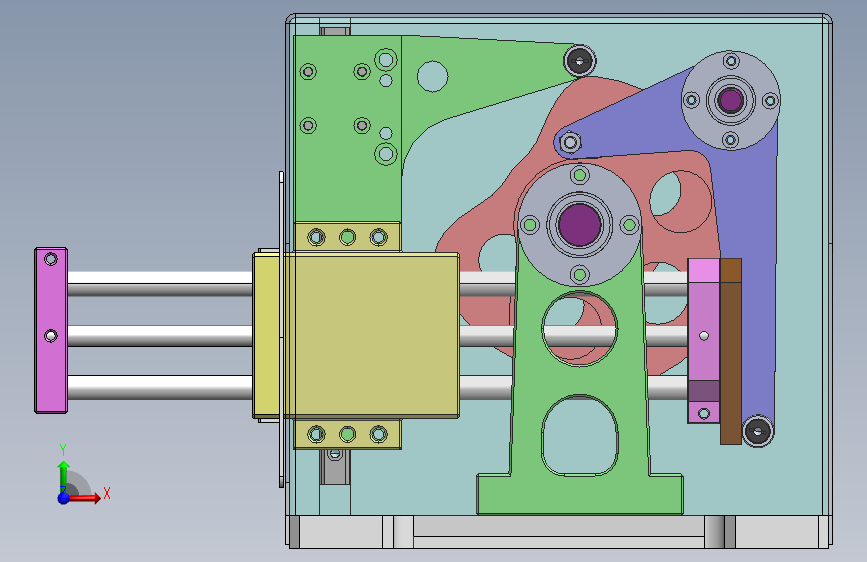Click the blue Z origin ball of the triad

(64, 498)
